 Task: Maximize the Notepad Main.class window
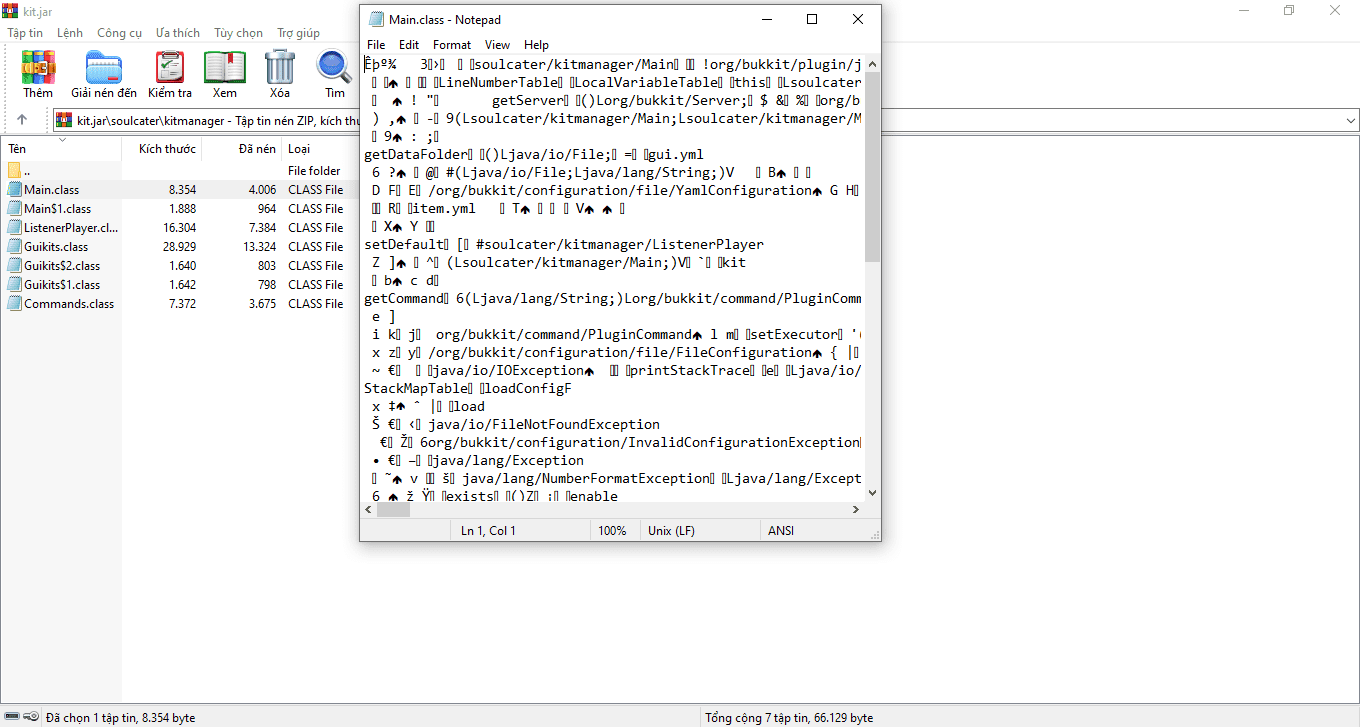click(812, 19)
